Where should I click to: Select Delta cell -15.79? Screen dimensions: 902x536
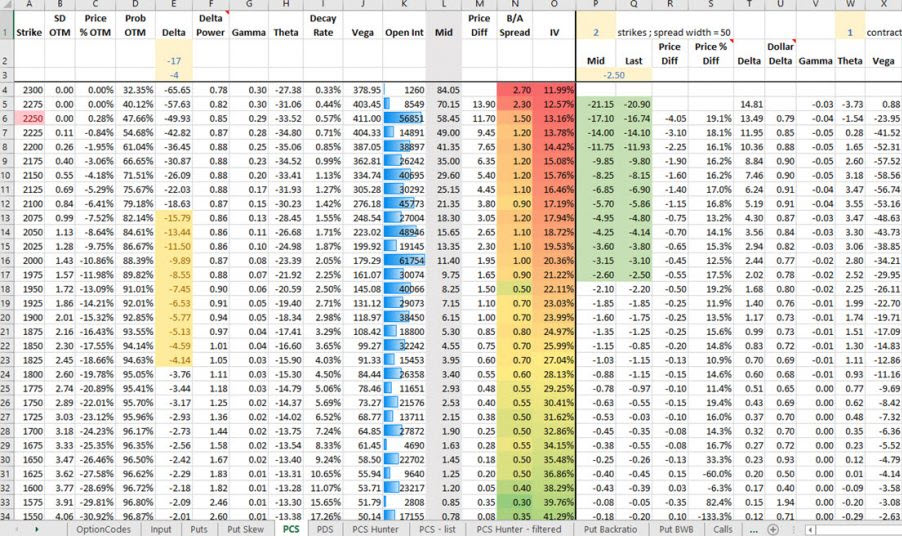click(174, 218)
